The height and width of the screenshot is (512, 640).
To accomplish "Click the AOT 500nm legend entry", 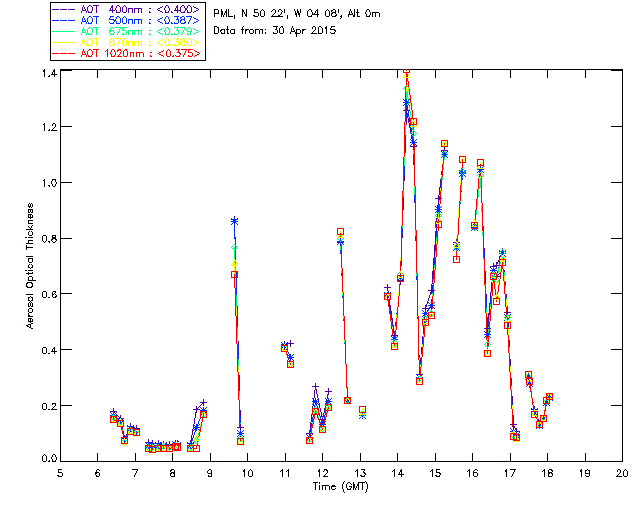I will click(x=127, y=20).
